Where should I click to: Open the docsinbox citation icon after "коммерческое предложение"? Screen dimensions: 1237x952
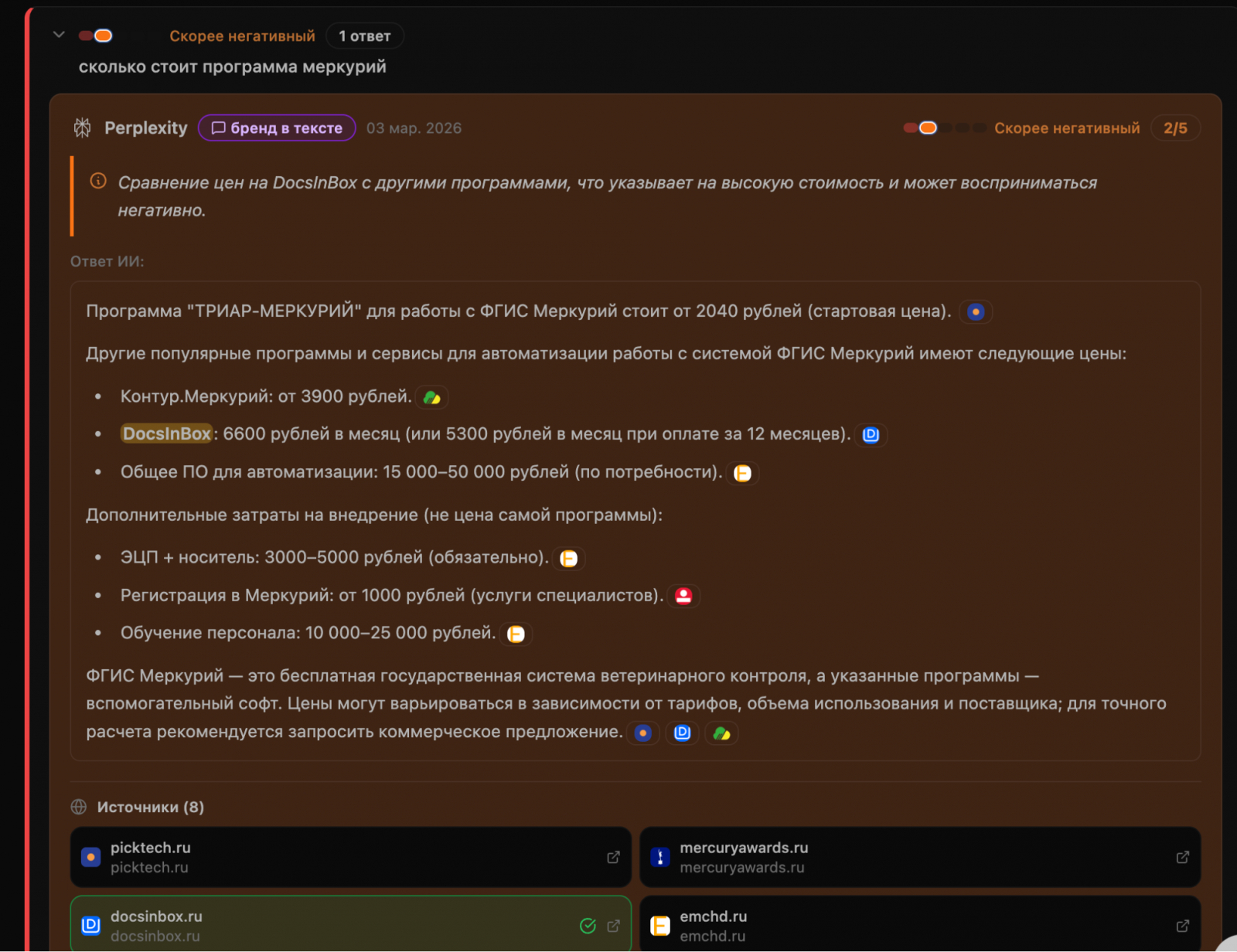682,733
